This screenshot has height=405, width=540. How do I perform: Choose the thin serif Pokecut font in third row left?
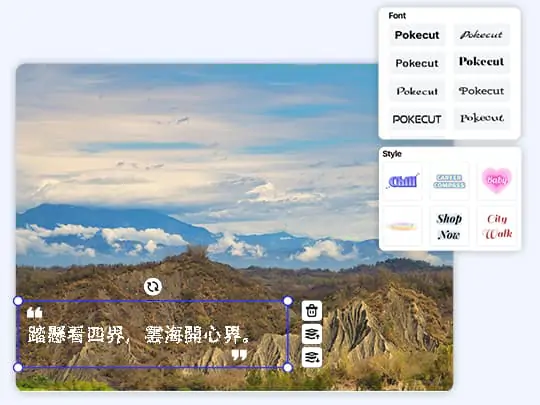417,91
